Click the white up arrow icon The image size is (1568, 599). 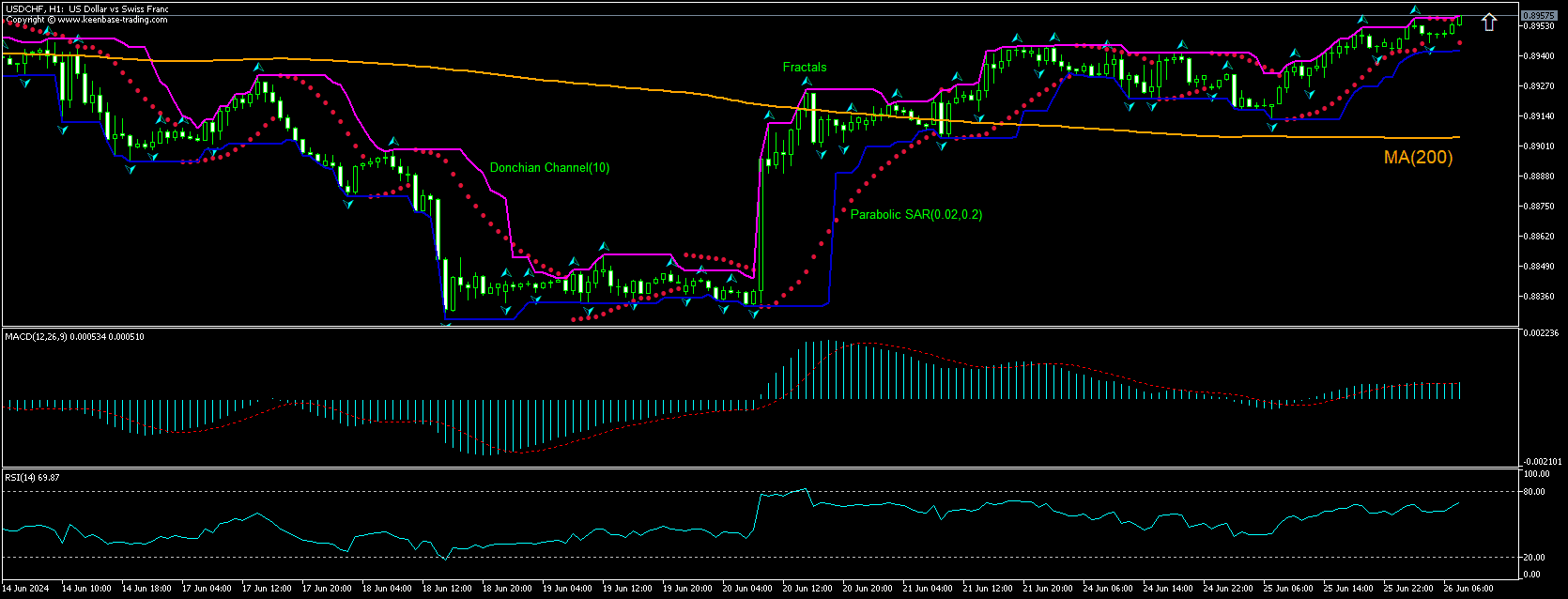[x=1489, y=22]
